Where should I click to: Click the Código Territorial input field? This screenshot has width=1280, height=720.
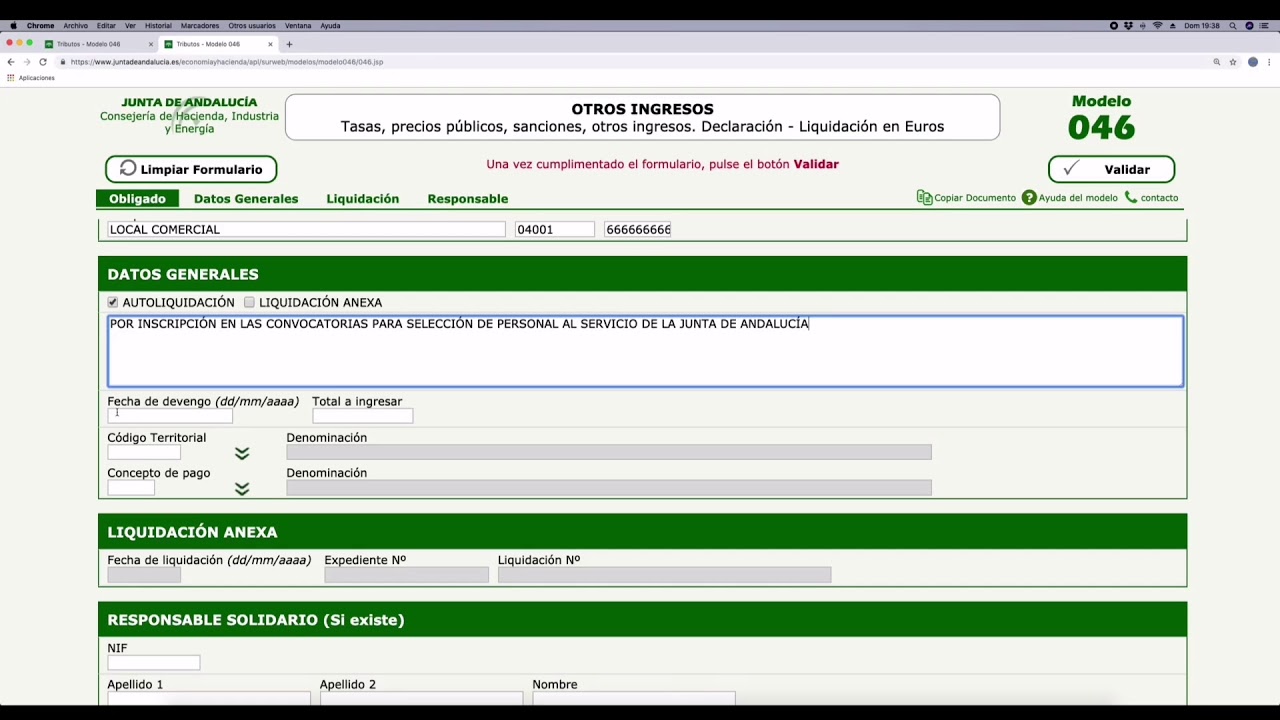pyautogui.click(x=144, y=452)
